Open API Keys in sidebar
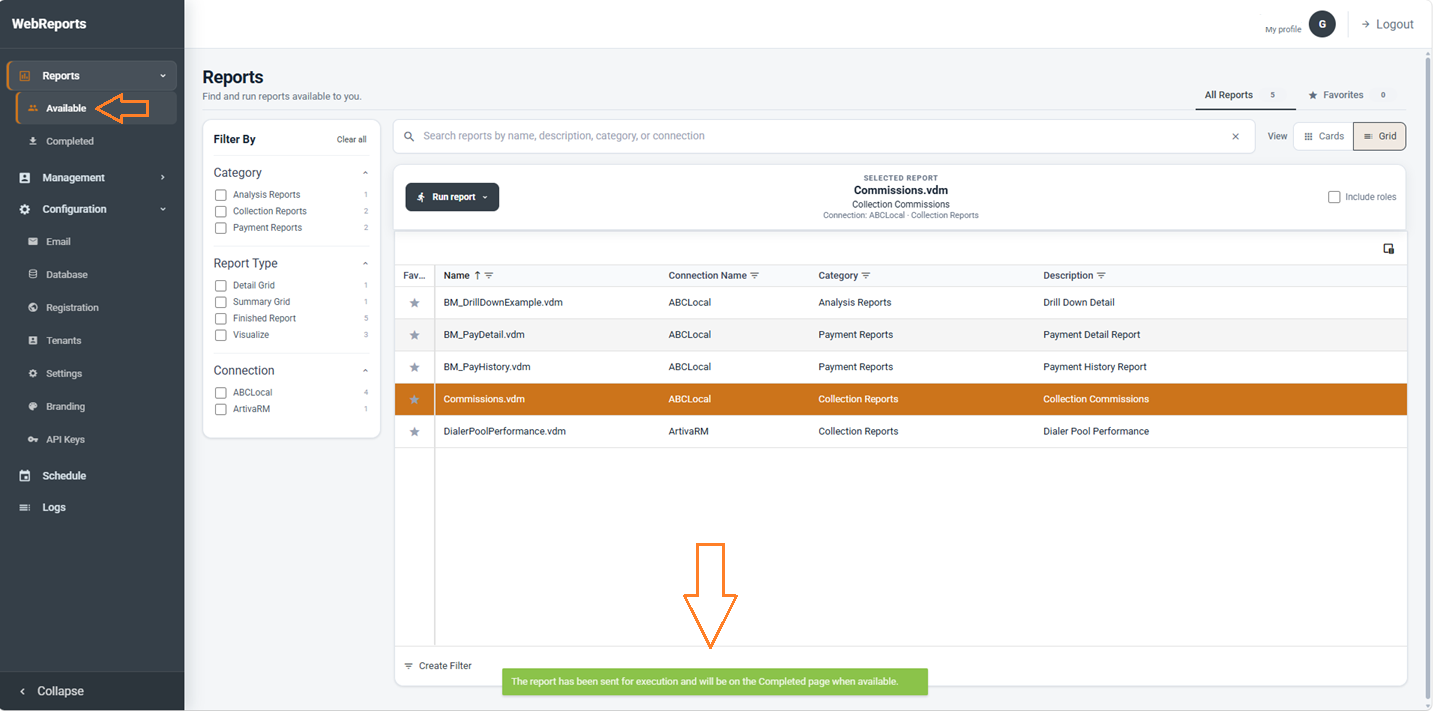Image resolution: width=1434 pixels, height=711 pixels. tap(66, 440)
